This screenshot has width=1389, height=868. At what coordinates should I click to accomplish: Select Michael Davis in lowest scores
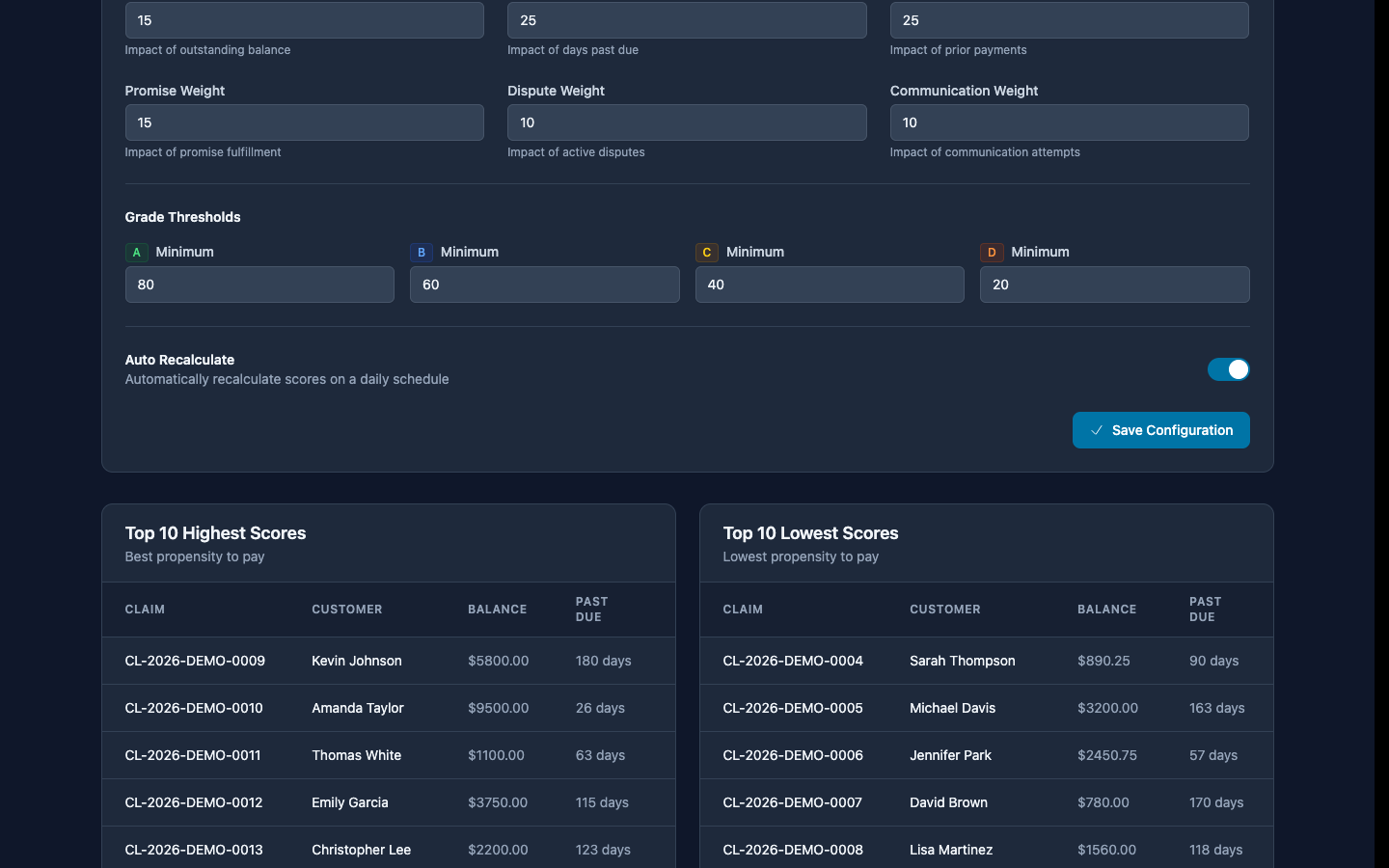952,708
